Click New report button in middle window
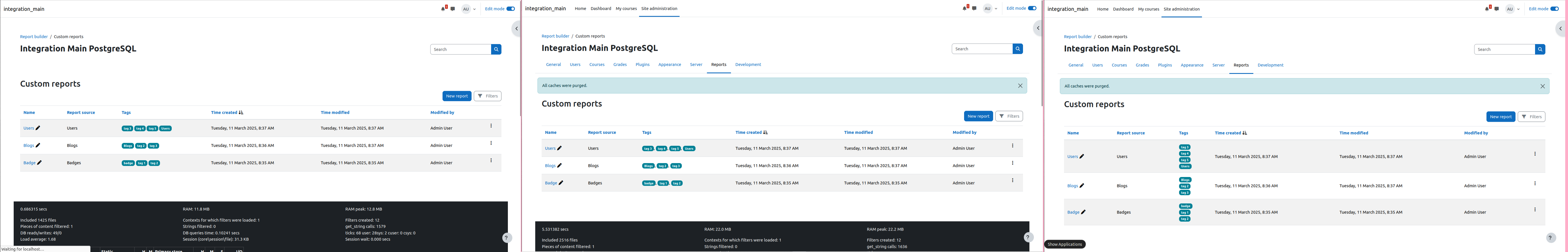 click(x=978, y=116)
